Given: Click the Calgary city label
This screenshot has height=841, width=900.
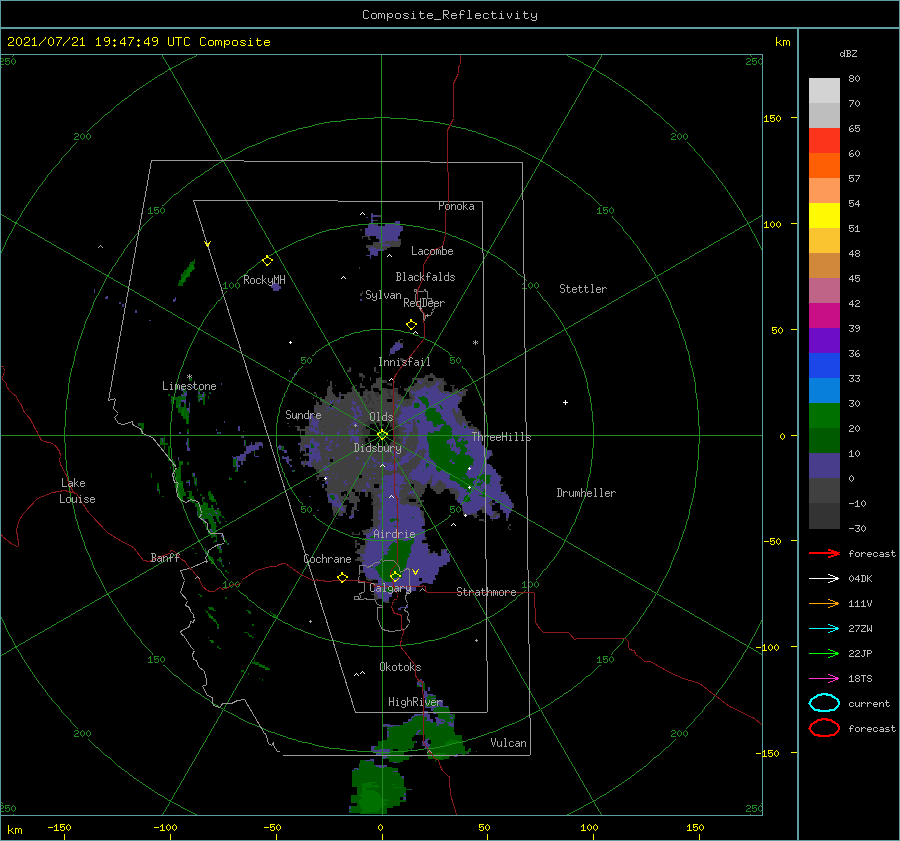Looking at the screenshot, I should pos(390,588).
